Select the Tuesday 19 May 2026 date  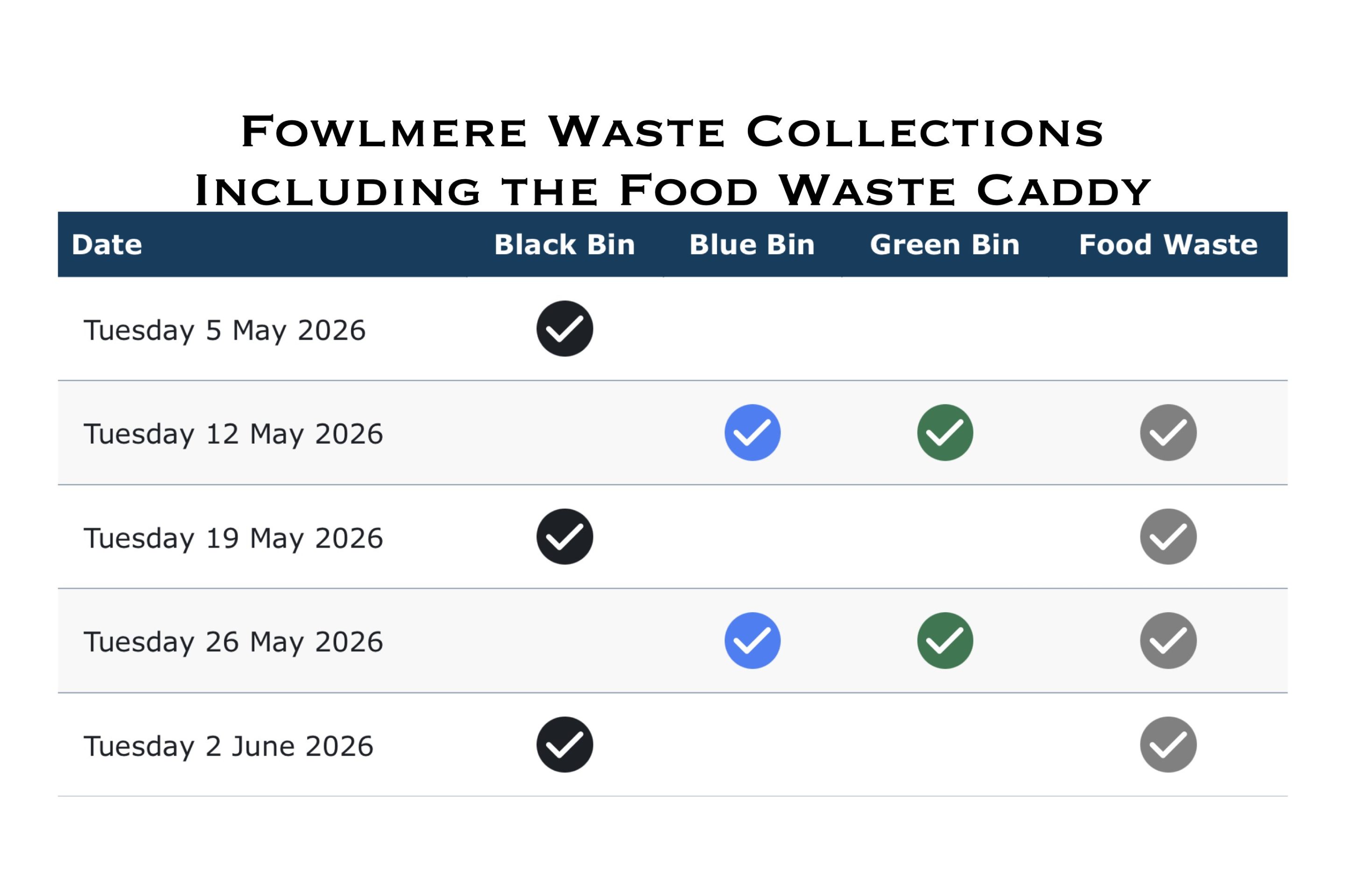coord(233,538)
